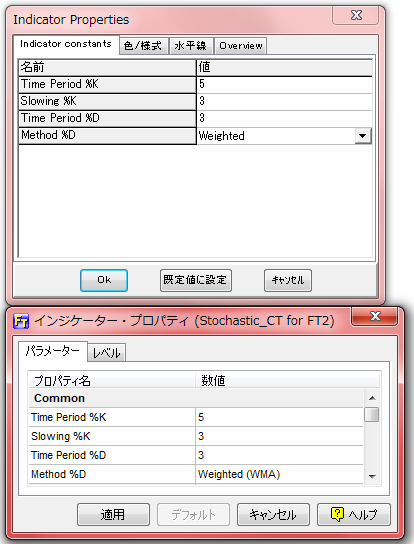Edit the Time Period %K value 5 in the bottom dialog
The height and width of the screenshot is (544, 414).
[279, 417]
